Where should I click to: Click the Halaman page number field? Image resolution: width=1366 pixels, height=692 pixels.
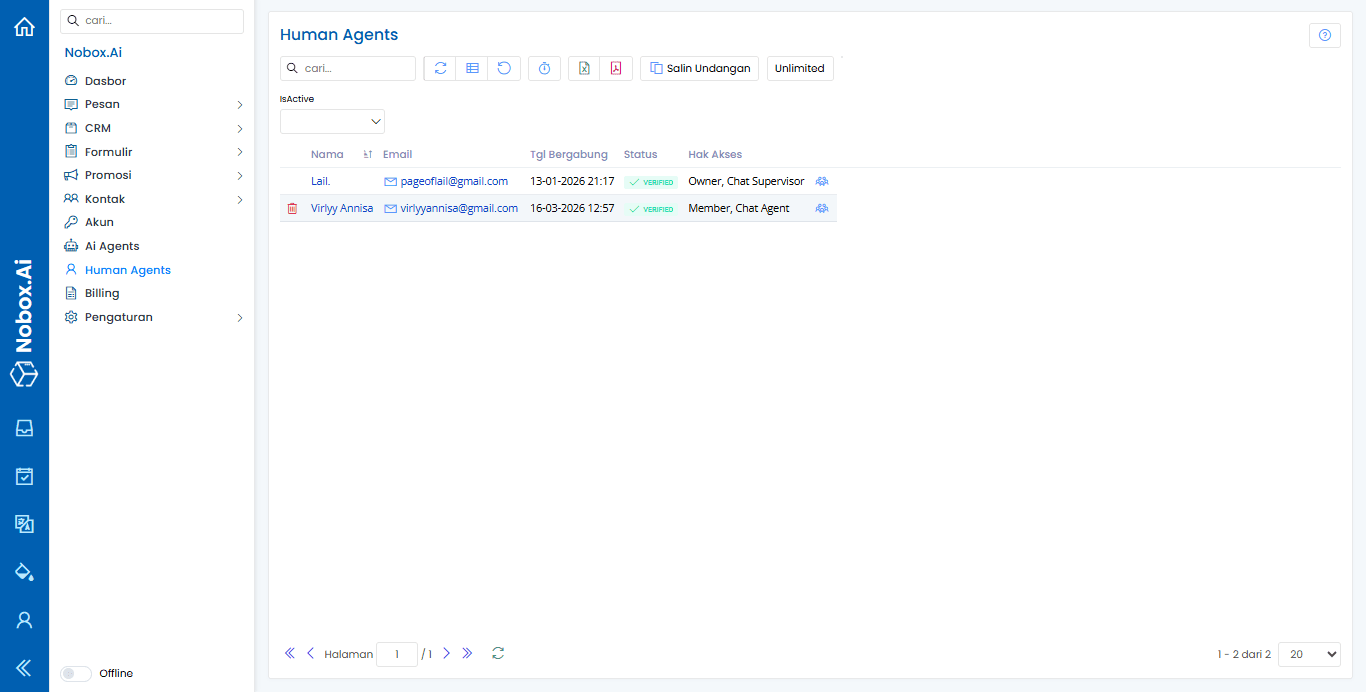(396, 654)
